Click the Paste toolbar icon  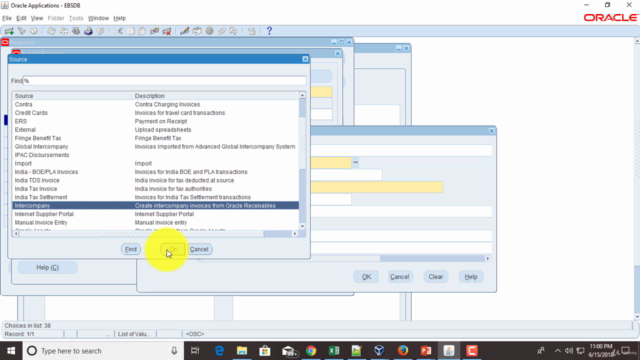coord(142,31)
